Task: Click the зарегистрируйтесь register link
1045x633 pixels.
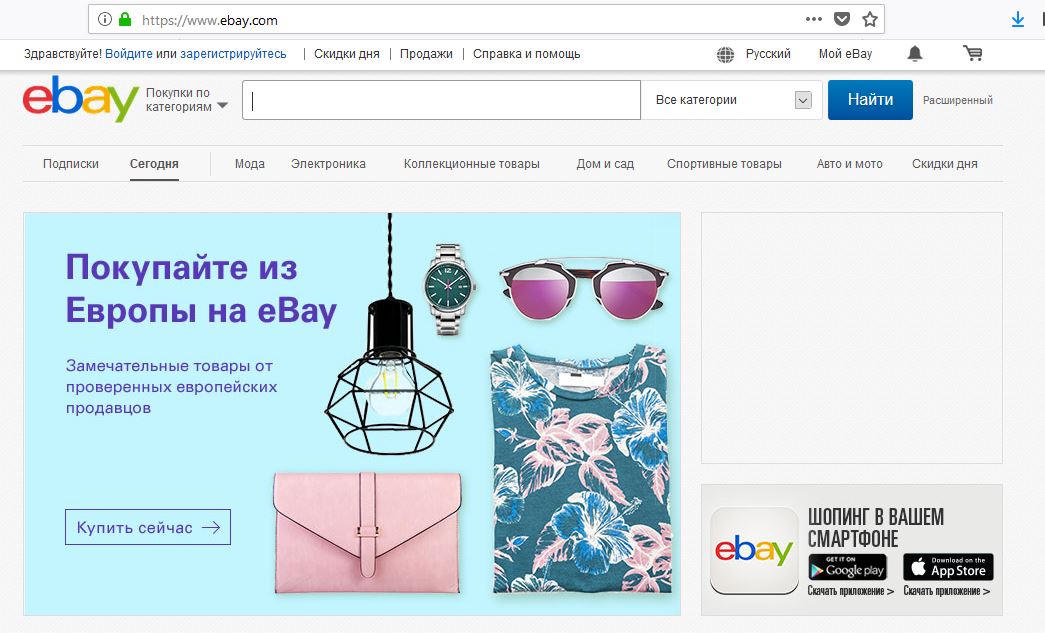Action: [233, 54]
